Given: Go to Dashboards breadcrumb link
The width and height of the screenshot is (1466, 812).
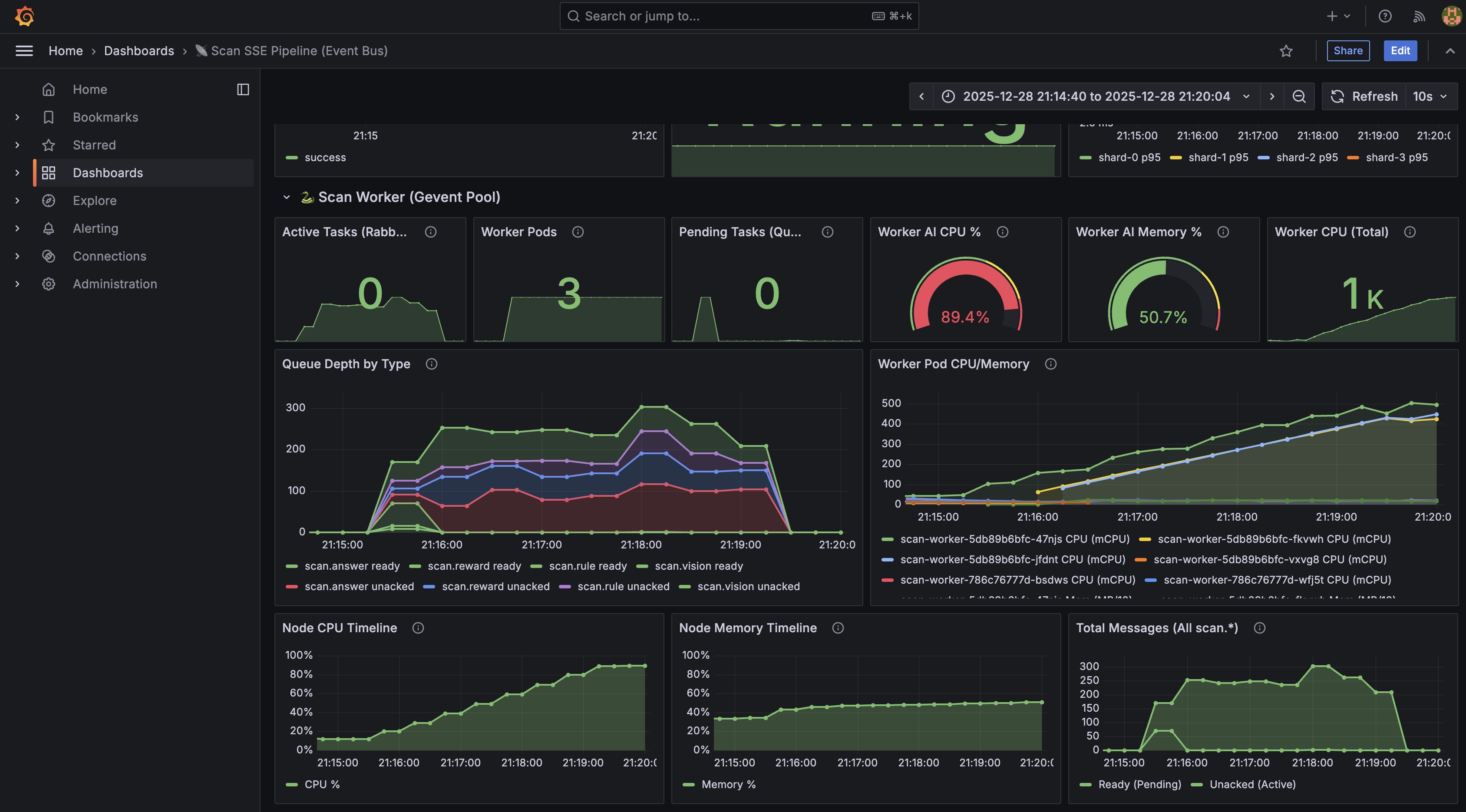Looking at the screenshot, I should coord(139,51).
